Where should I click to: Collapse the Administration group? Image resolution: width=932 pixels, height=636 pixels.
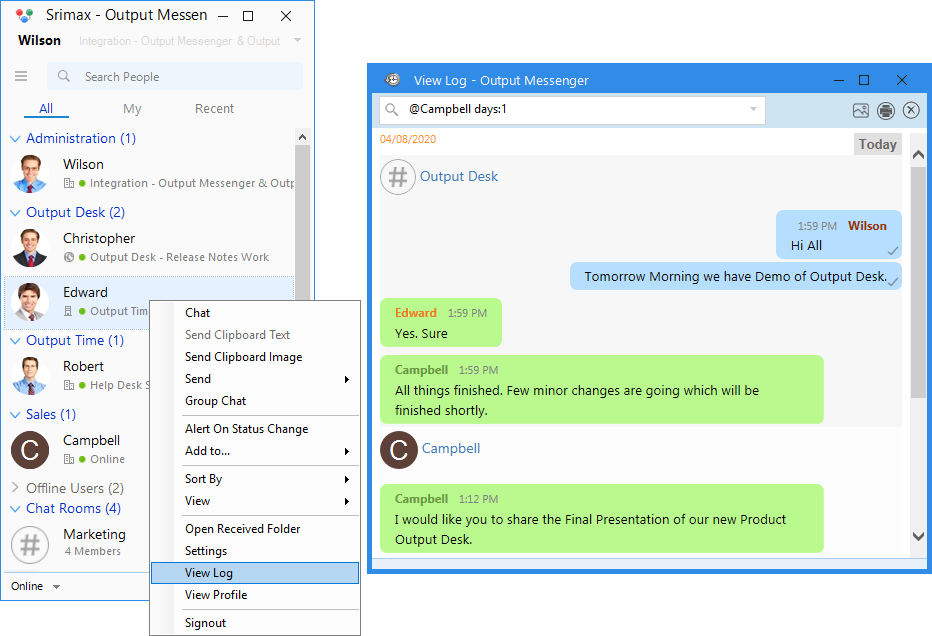point(15,139)
